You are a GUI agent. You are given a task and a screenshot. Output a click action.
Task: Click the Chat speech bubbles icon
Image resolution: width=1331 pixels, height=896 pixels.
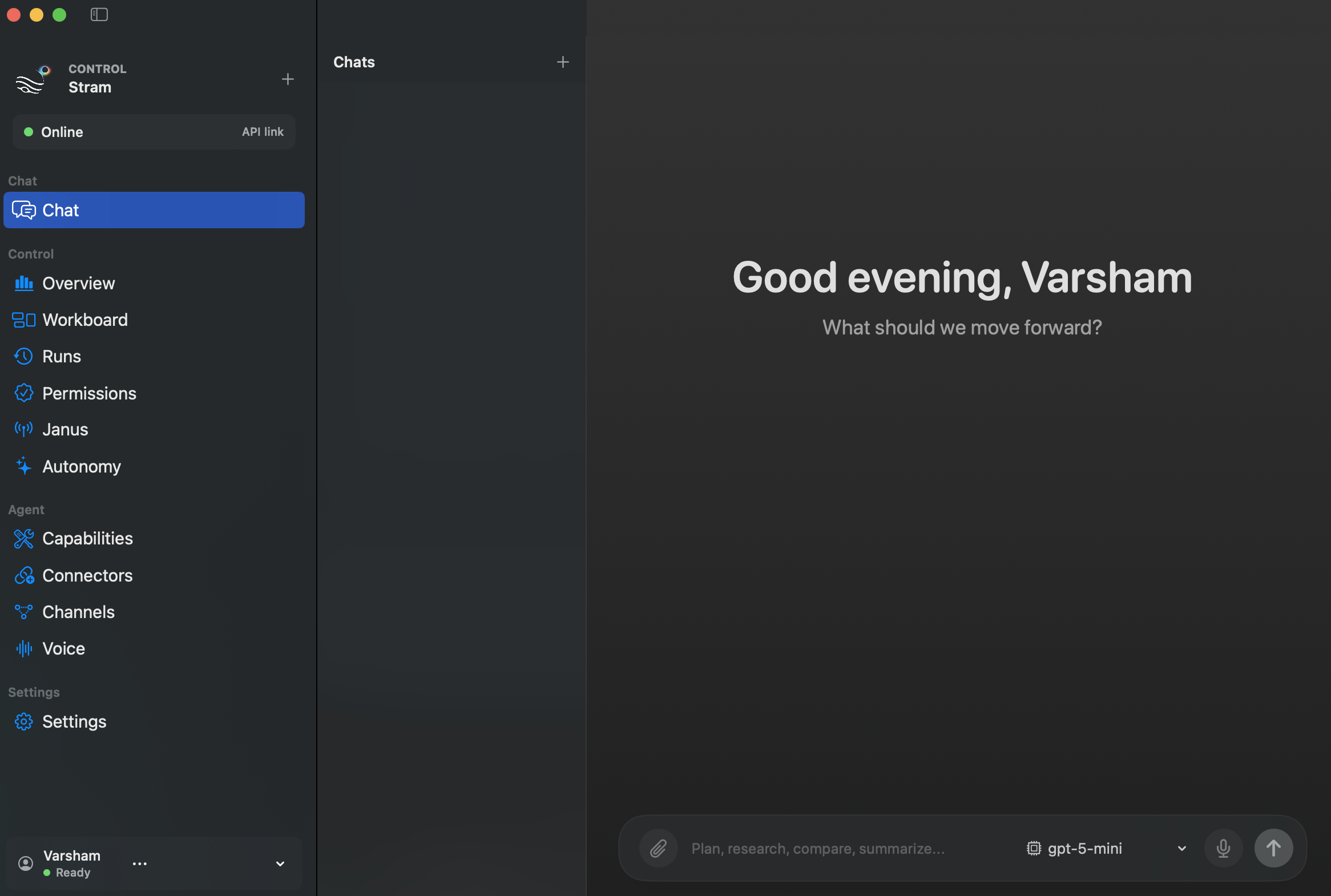24,210
